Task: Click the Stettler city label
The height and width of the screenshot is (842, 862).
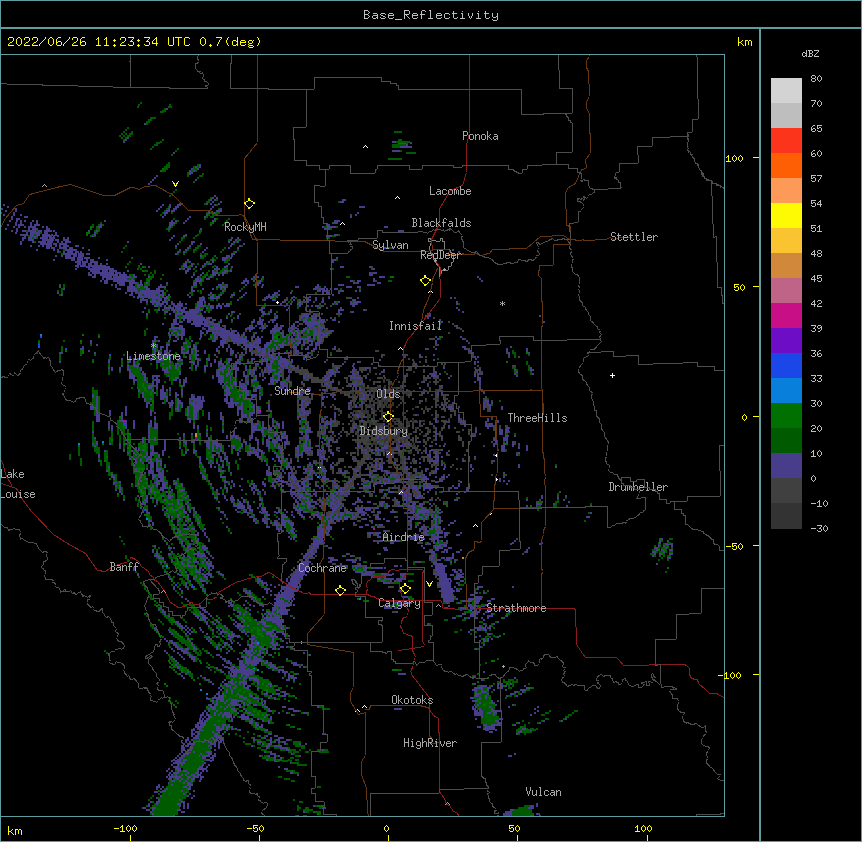Action: 634,237
